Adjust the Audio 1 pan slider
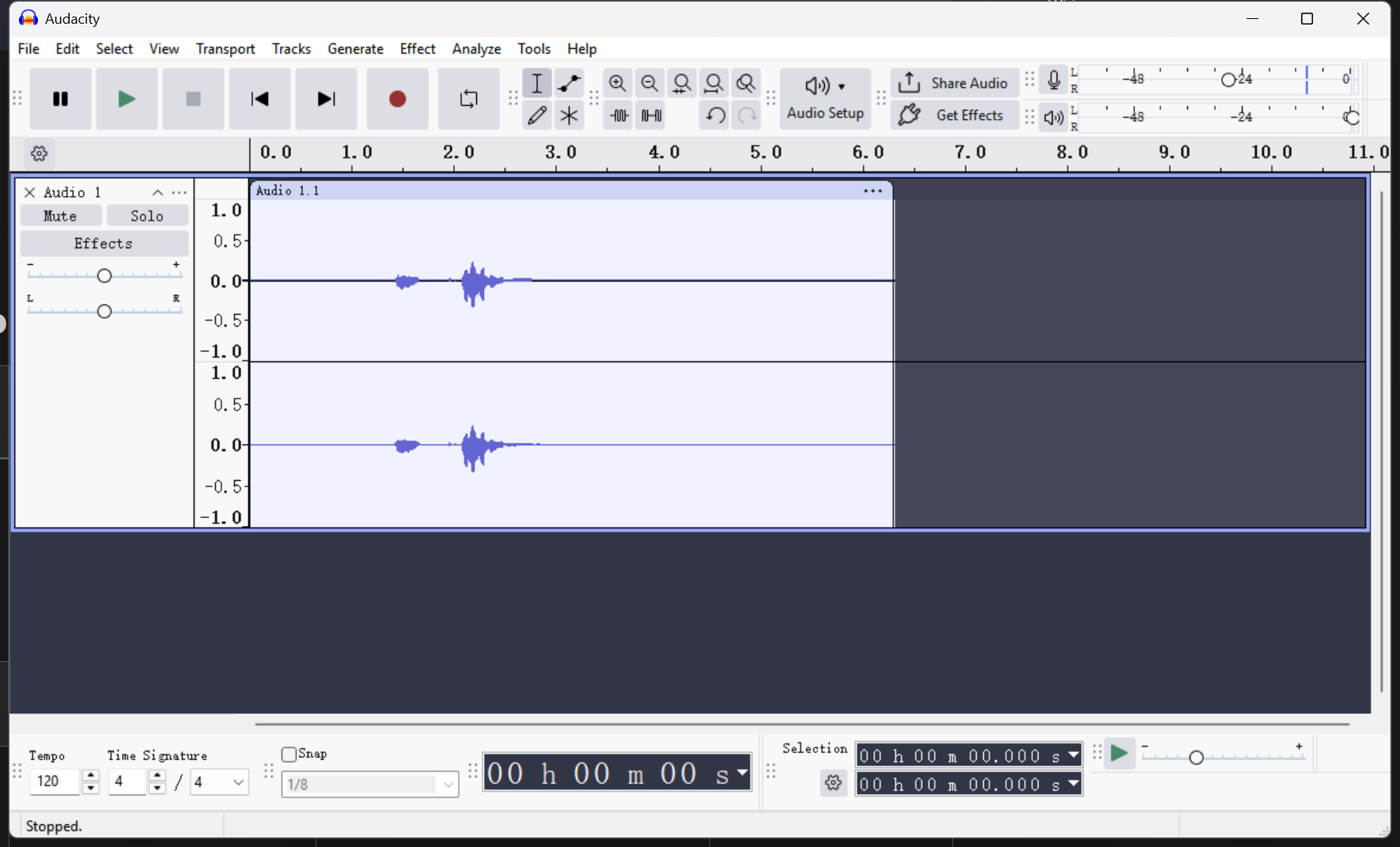The height and width of the screenshot is (847, 1400). click(104, 311)
